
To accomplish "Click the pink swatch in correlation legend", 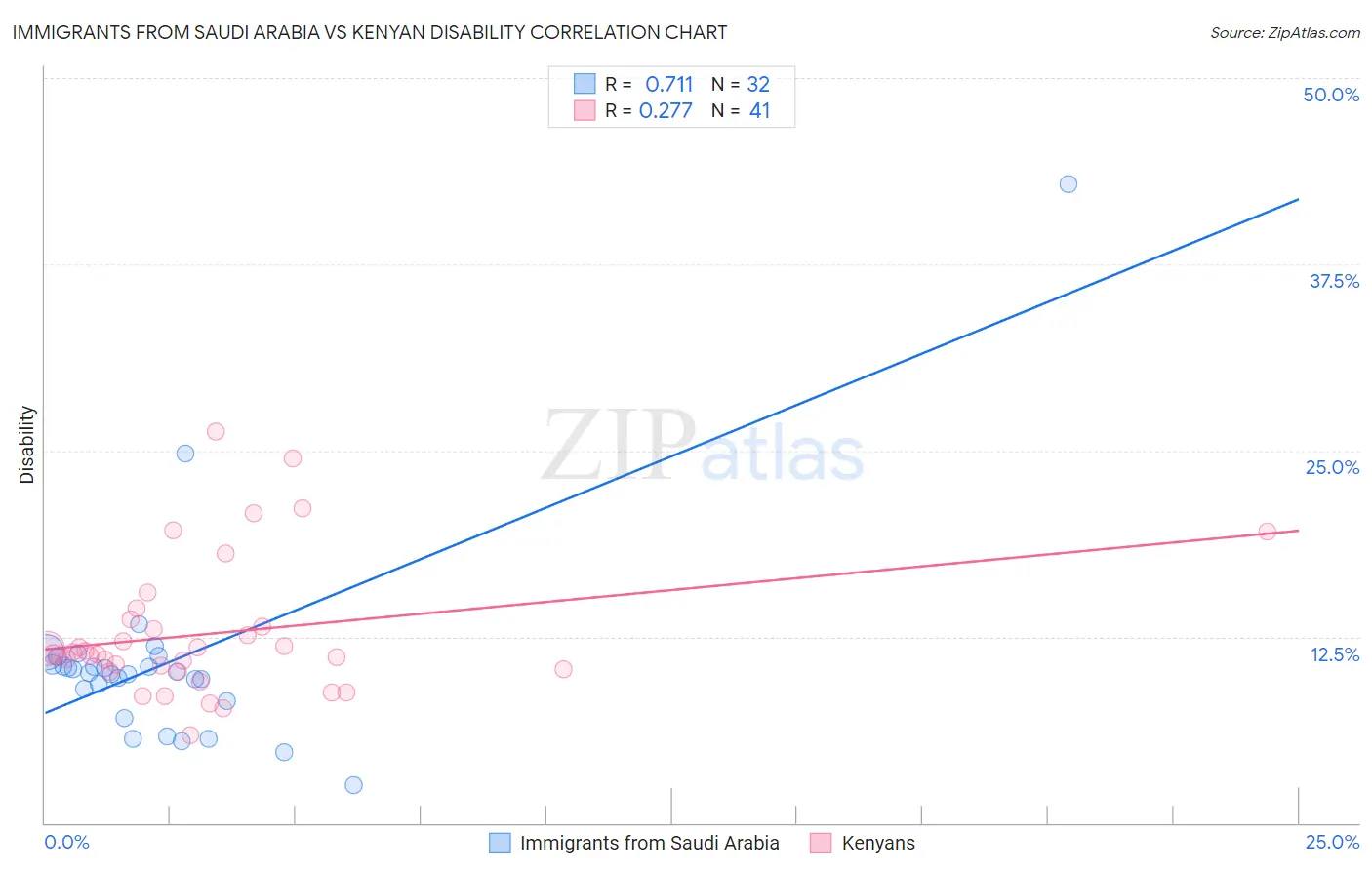I will pyautogui.click(x=585, y=110).
